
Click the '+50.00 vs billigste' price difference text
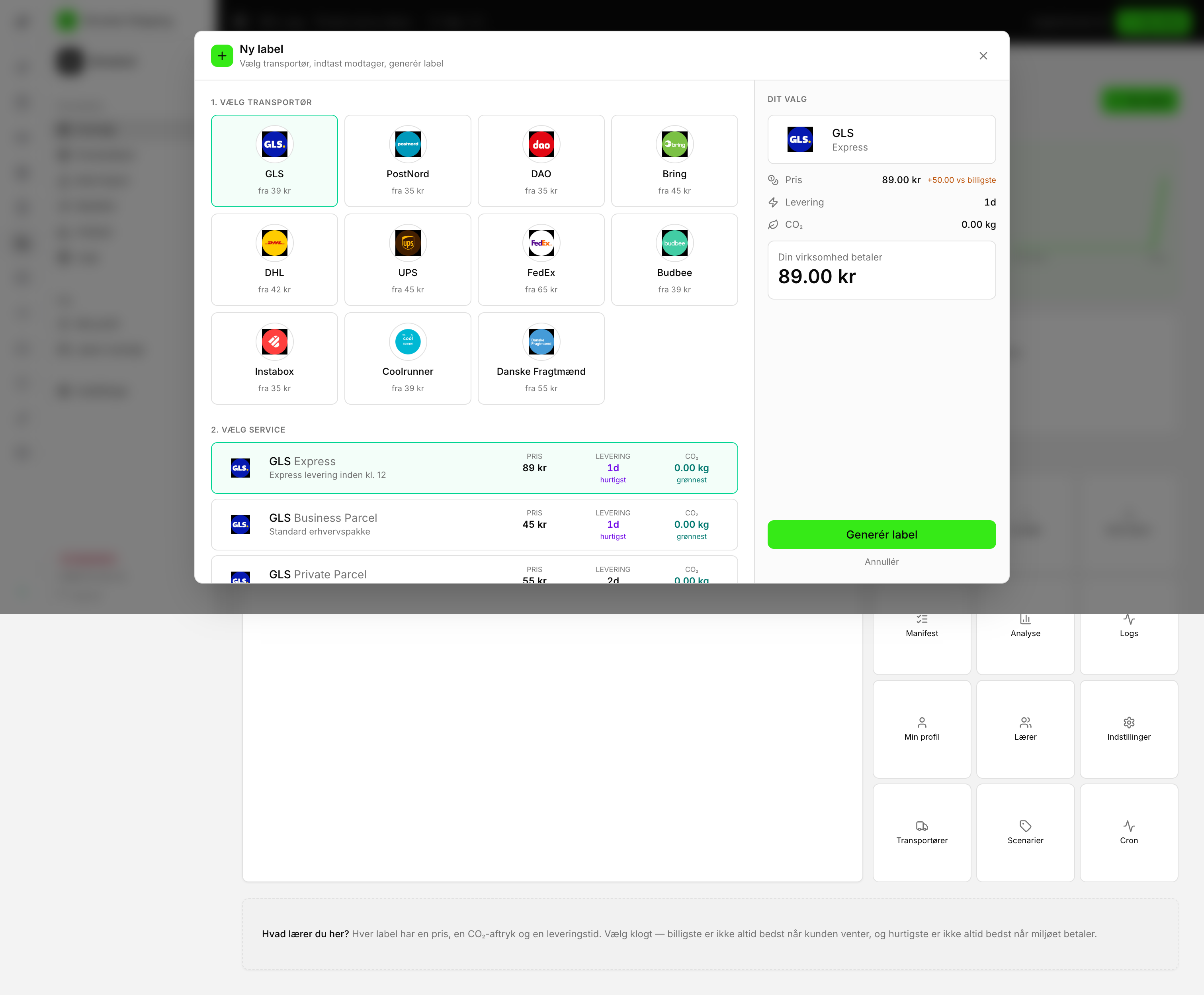click(962, 180)
